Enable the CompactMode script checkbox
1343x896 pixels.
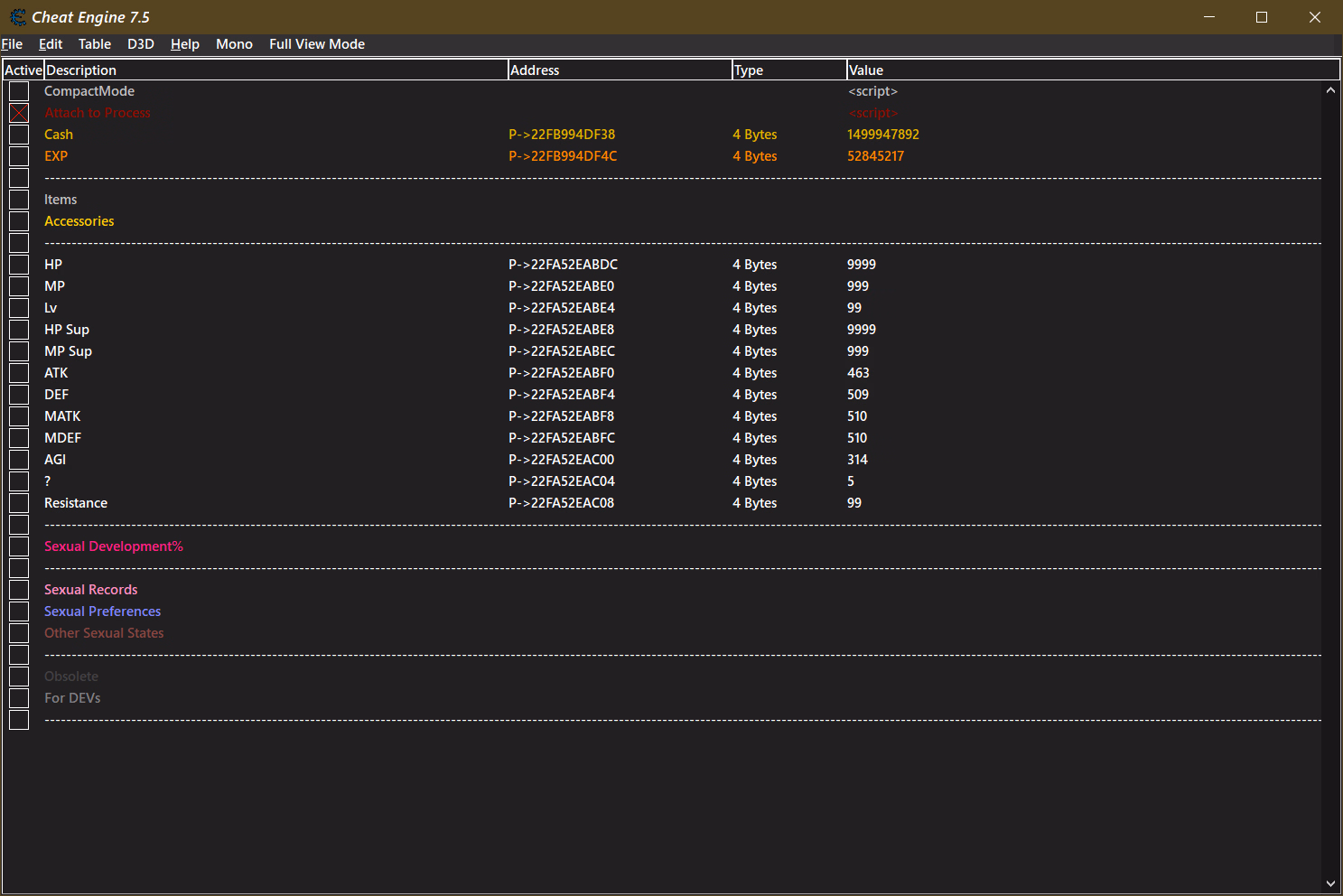pos(19,91)
